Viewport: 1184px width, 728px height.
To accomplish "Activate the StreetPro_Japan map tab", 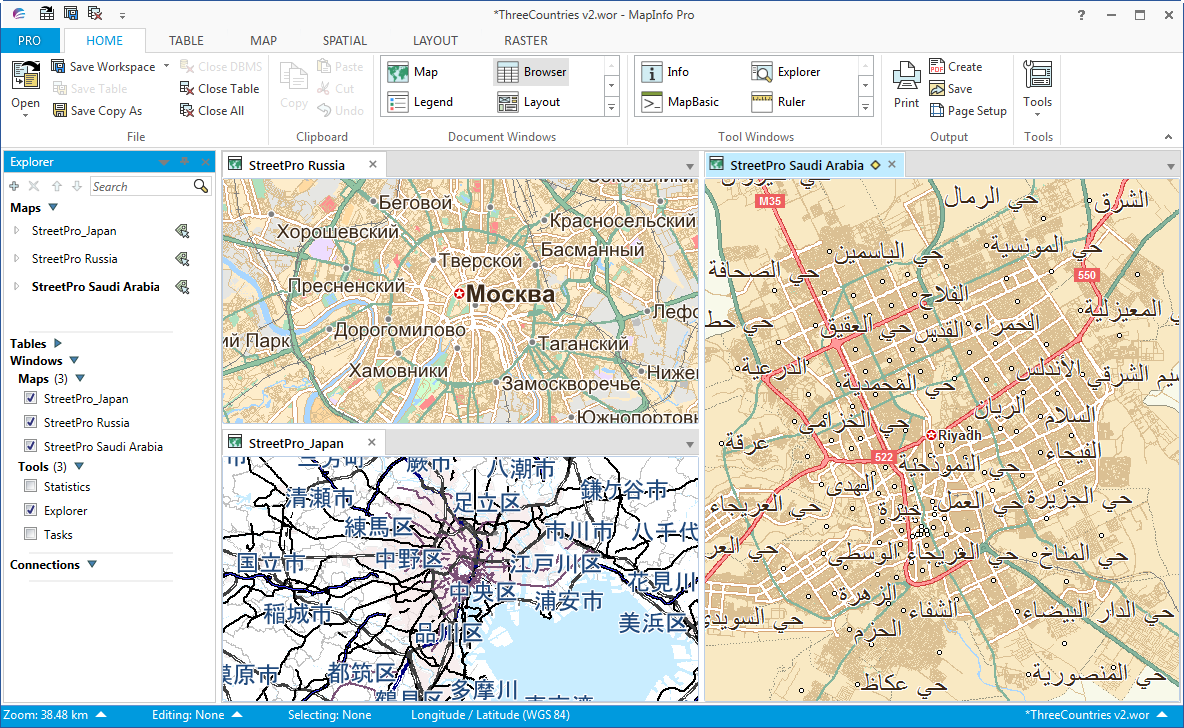I will 296,443.
